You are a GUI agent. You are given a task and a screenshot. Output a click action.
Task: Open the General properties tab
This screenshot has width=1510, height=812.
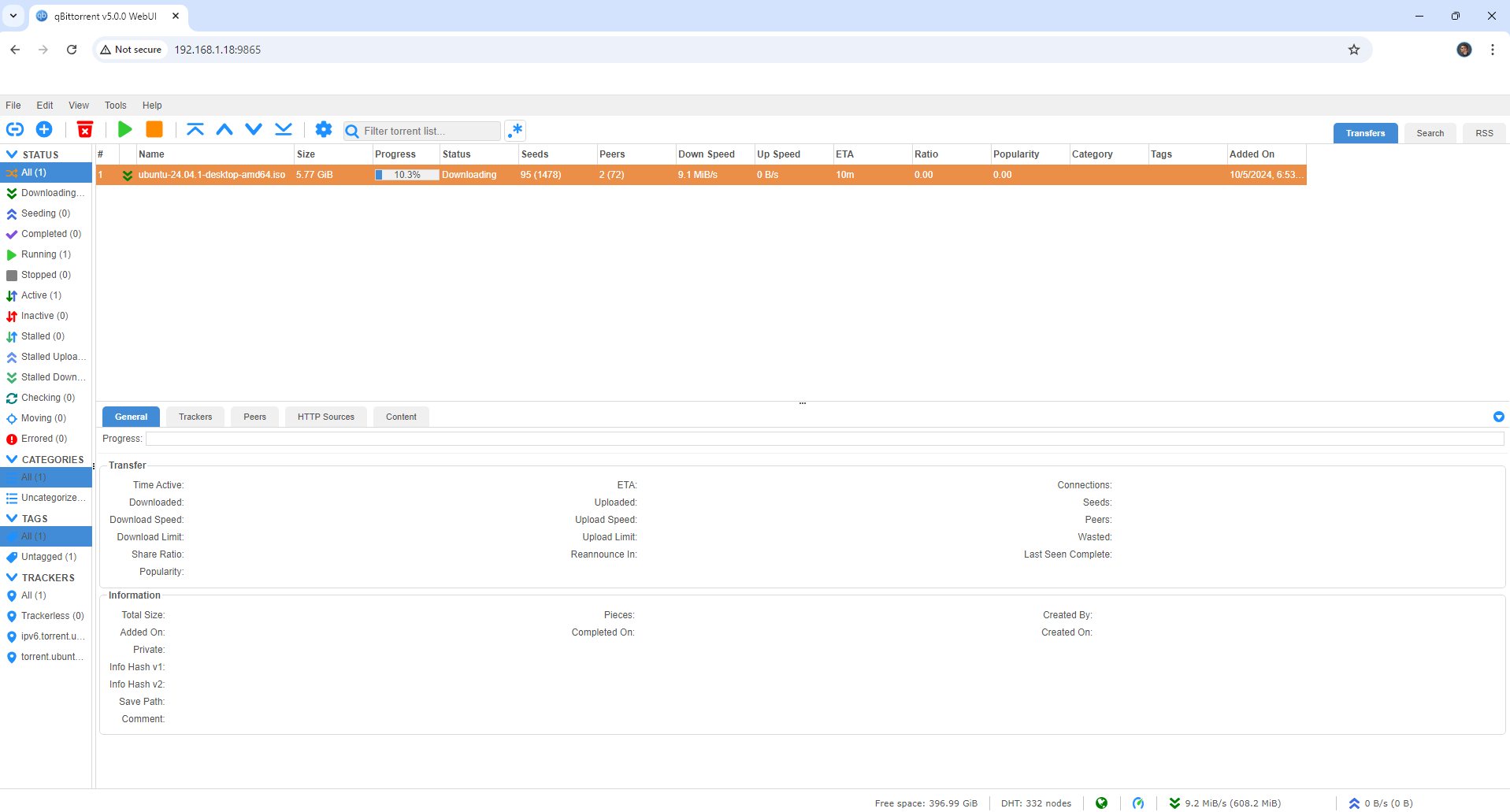(x=131, y=417)
